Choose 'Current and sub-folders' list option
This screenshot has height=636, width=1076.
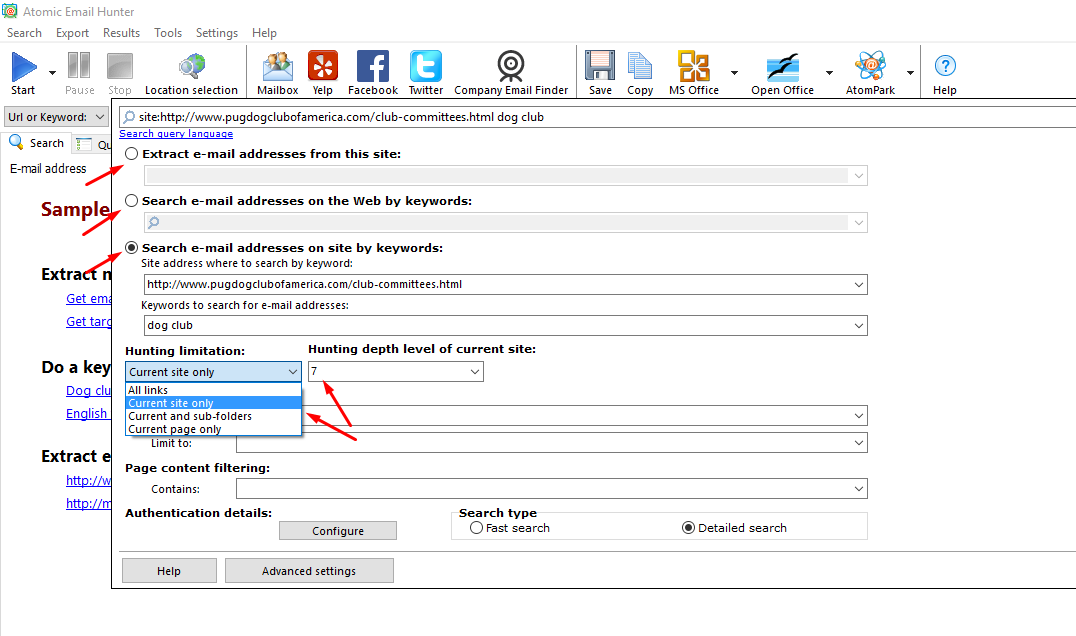tap(213, 416)
